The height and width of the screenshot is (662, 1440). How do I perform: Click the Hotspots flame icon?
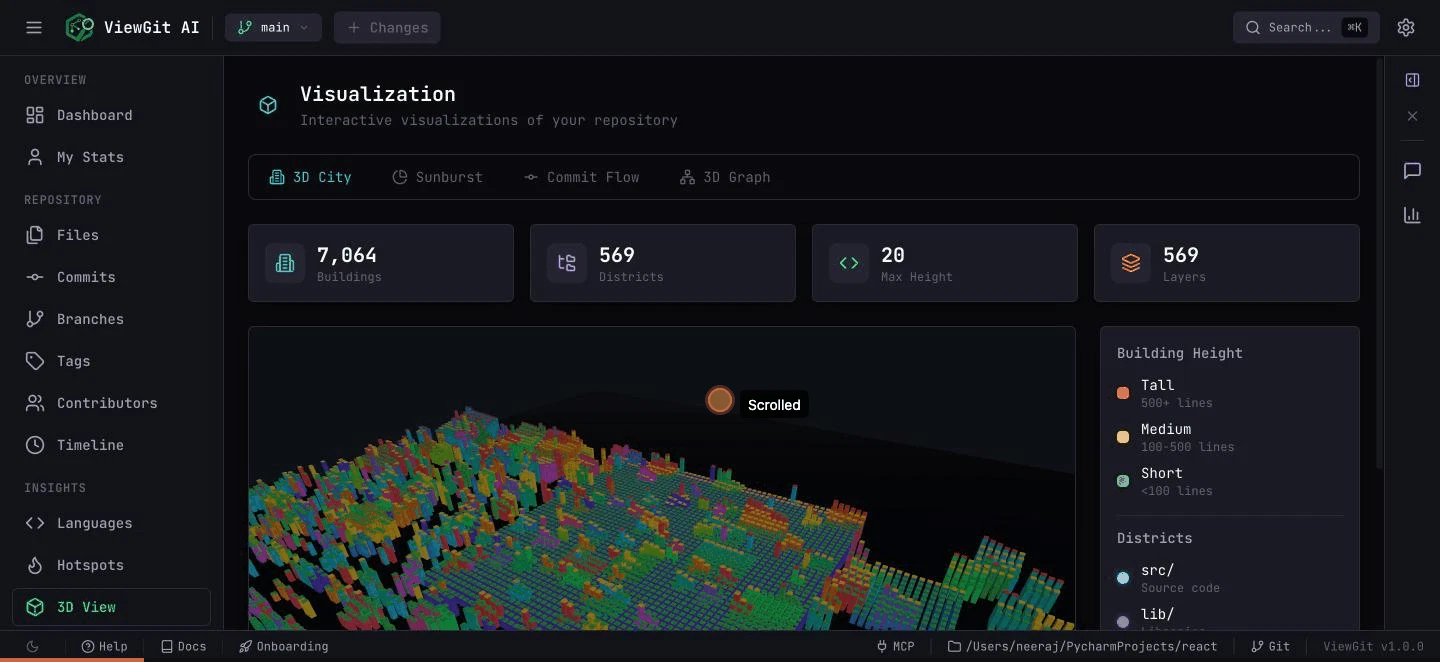(x=35, y=565)
